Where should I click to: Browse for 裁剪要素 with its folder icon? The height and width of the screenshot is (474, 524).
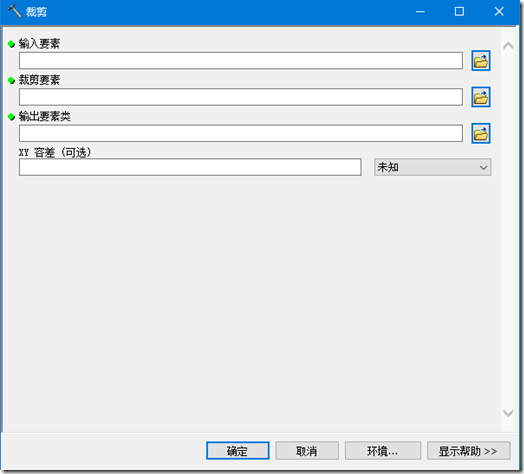481,97
